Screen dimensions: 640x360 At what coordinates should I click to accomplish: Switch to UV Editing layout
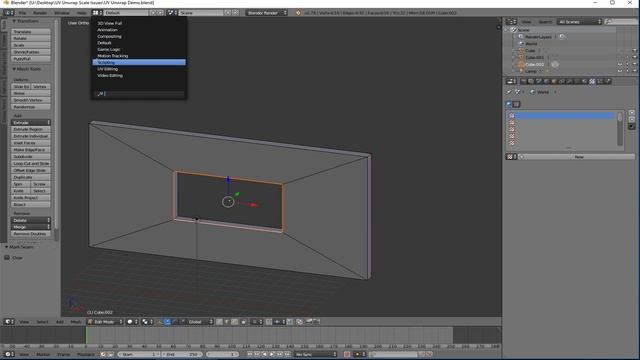[139, 69]
